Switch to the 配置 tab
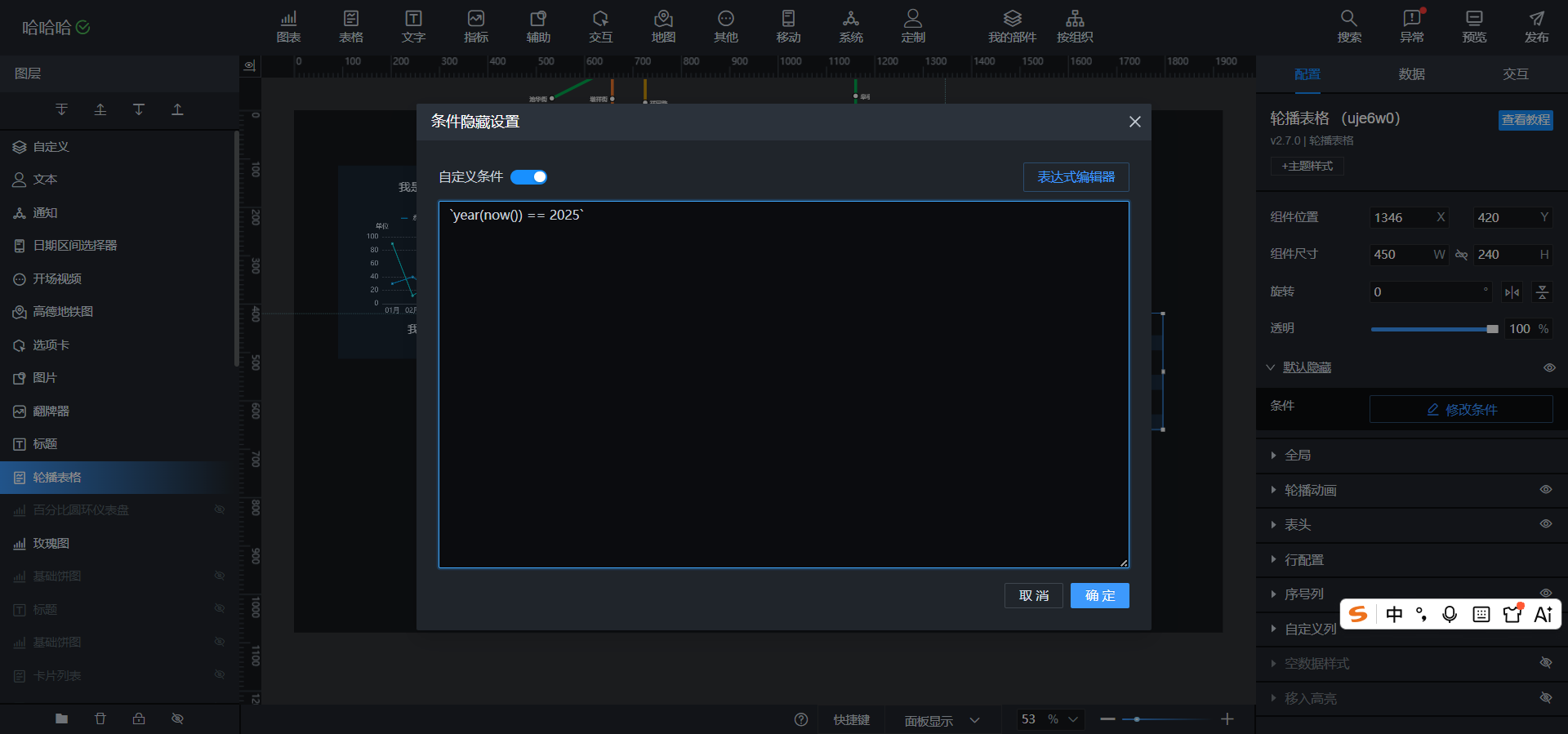1568x734 pixels. click(x=1307, y=74)
